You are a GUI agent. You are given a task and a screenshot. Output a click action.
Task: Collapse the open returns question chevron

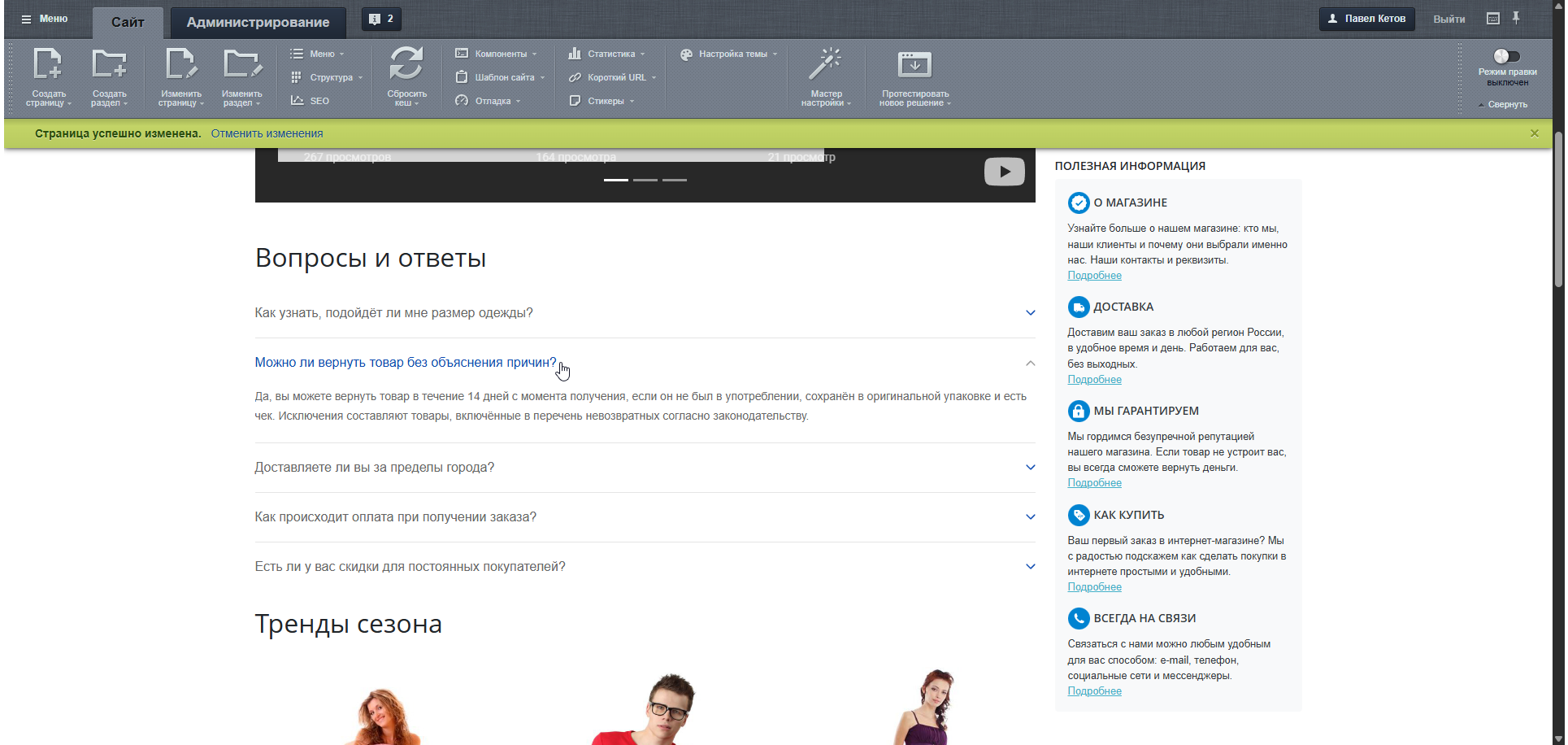1030,364
